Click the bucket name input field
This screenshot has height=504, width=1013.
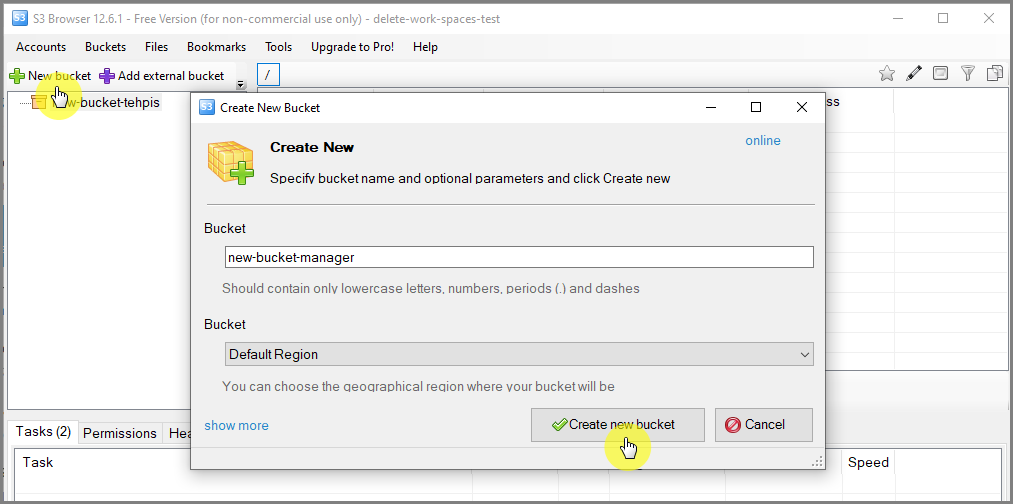point(519,257)
